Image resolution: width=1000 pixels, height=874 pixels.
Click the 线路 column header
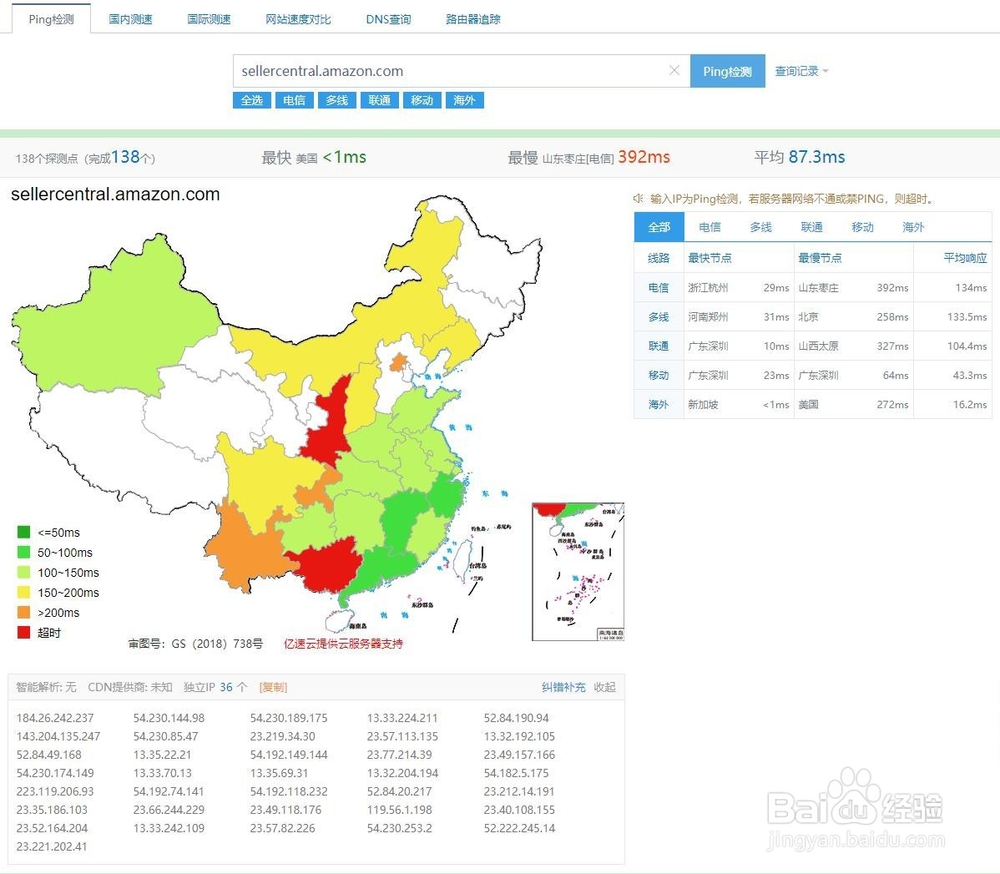659,258
